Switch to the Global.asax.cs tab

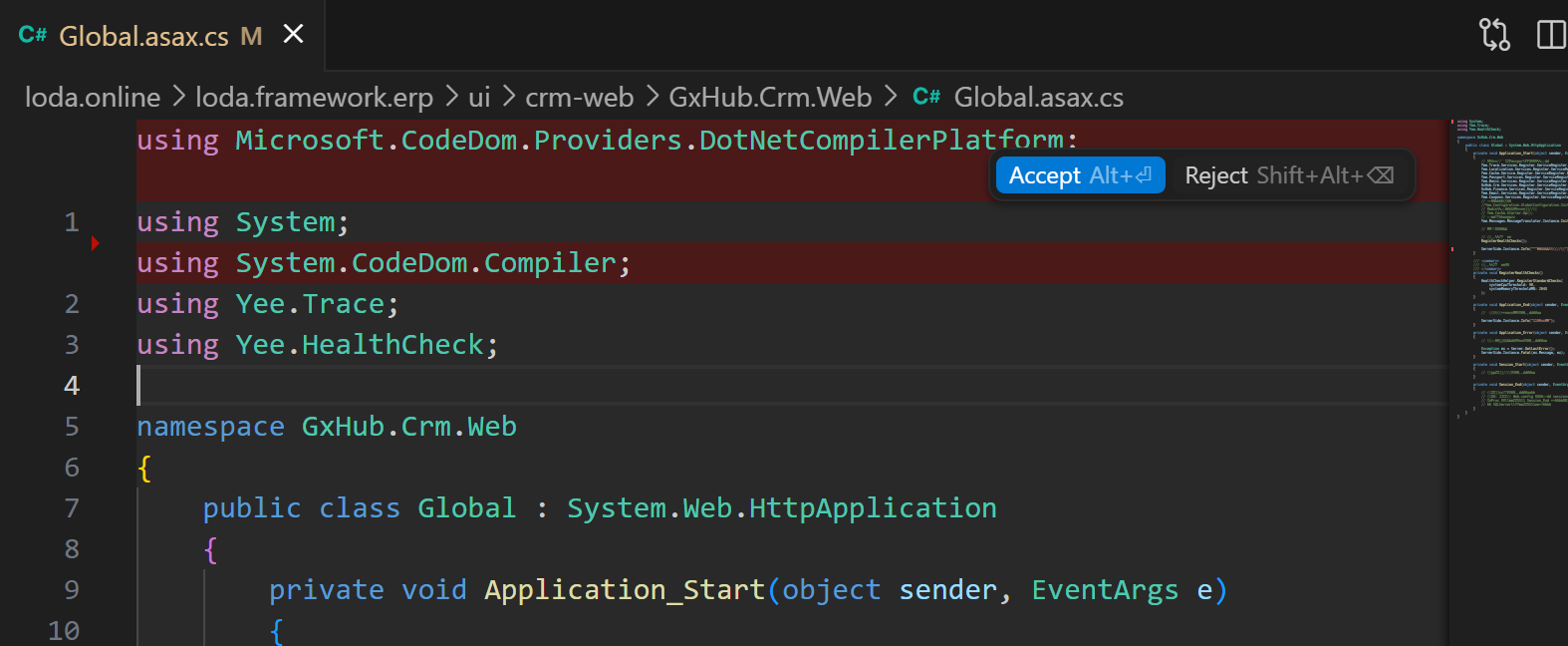tap(144, 37)
